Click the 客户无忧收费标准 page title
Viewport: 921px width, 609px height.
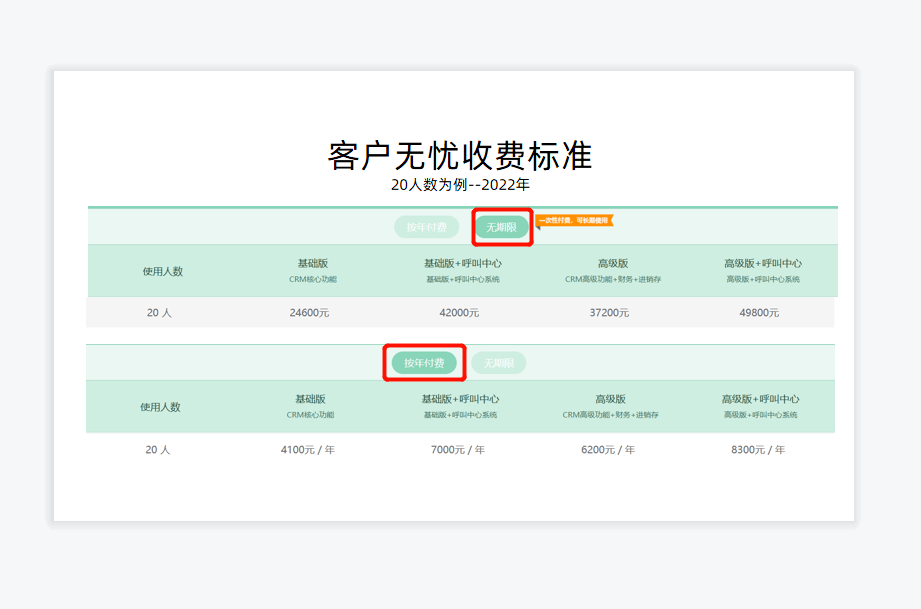(x=460, y=156)
